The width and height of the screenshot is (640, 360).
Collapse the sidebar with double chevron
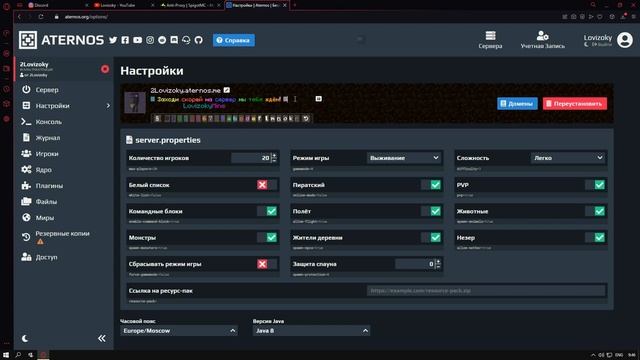click(102, 338)
